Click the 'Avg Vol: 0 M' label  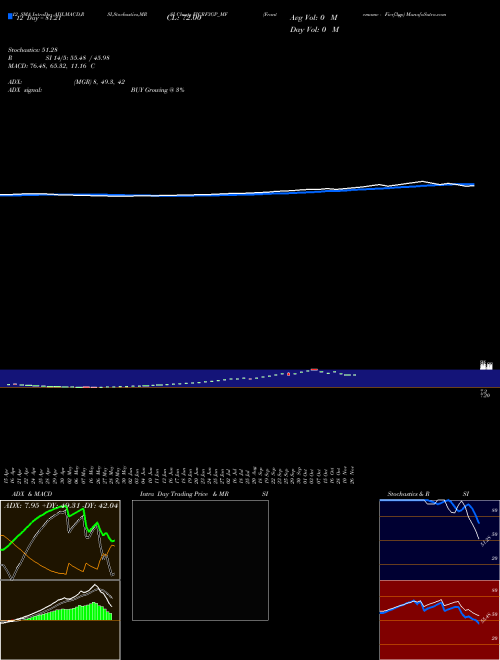point(314,18)
